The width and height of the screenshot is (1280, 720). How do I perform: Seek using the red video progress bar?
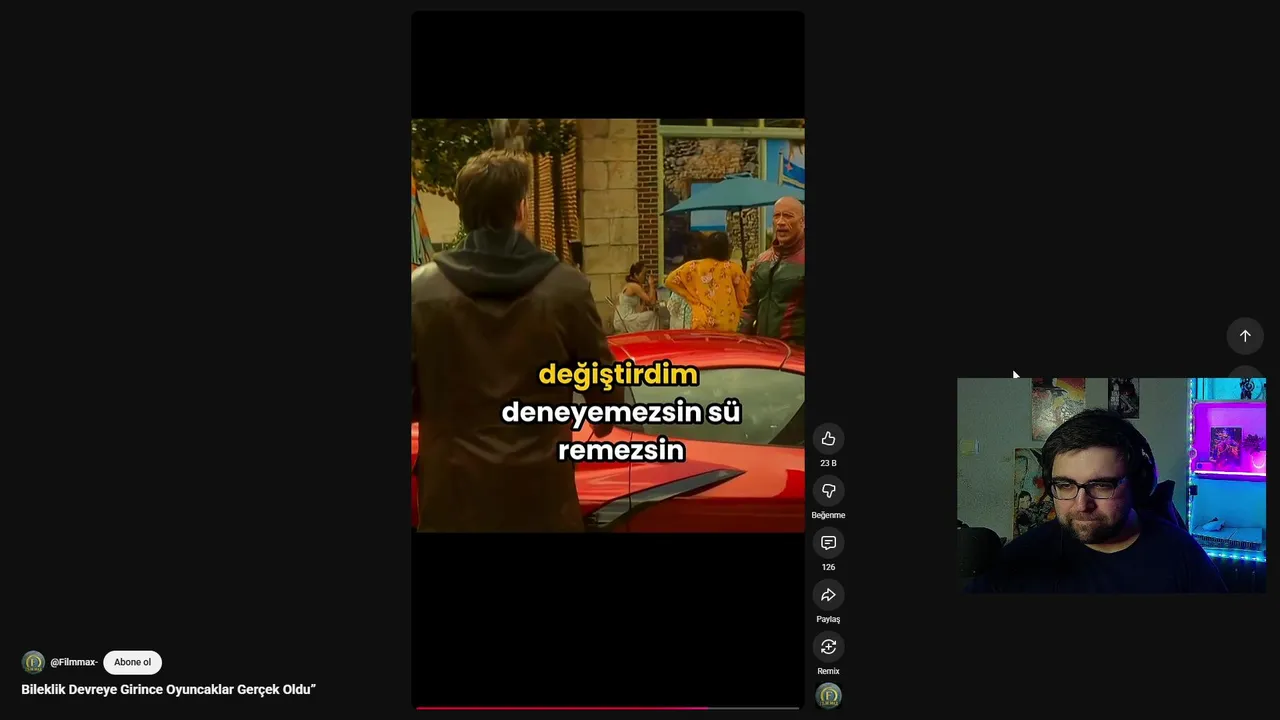coord(608,707)
